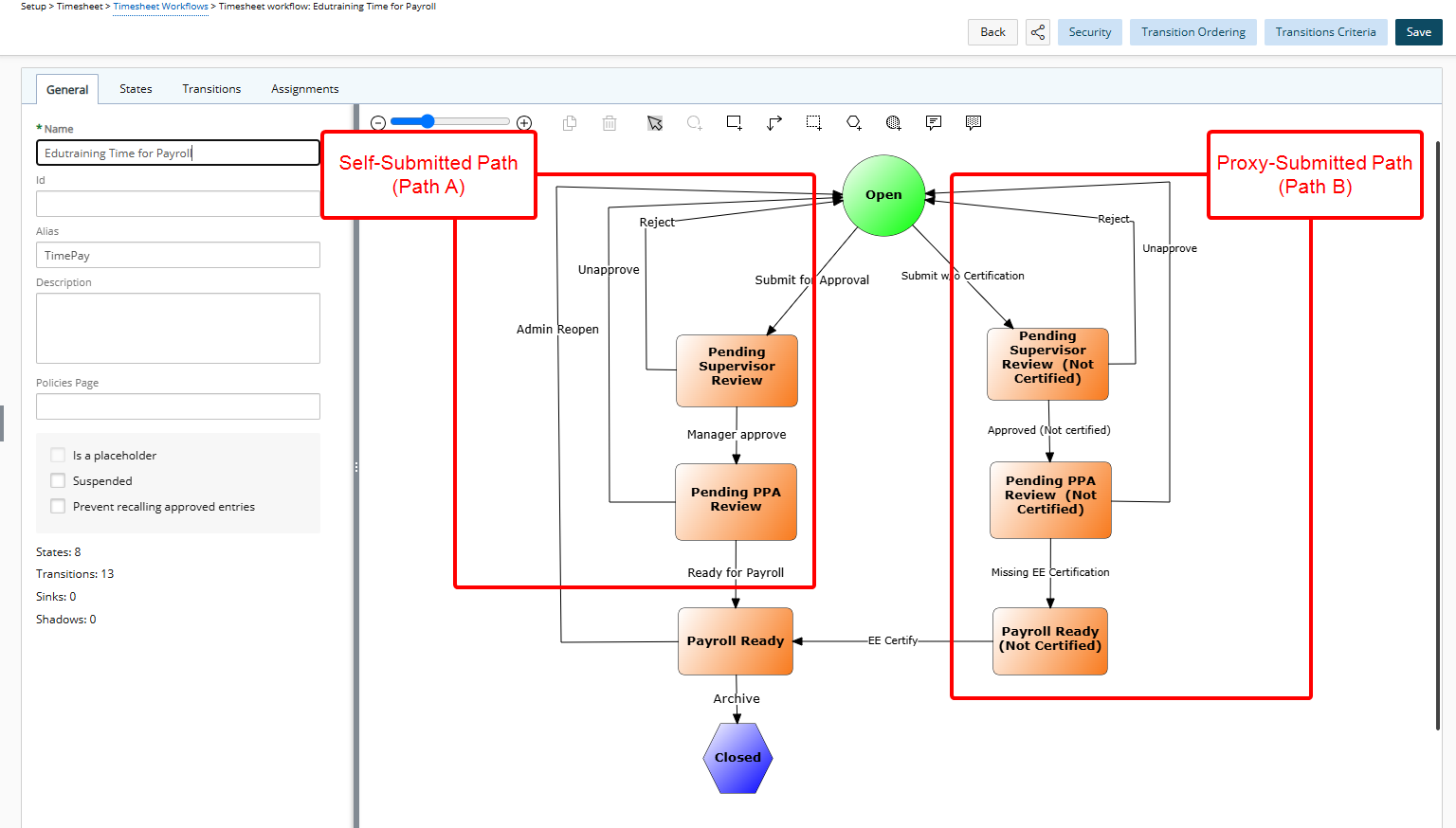1456x828 pixels.
Task: Enable the Suspended checkbox
Action: click(x=58, y=480)
